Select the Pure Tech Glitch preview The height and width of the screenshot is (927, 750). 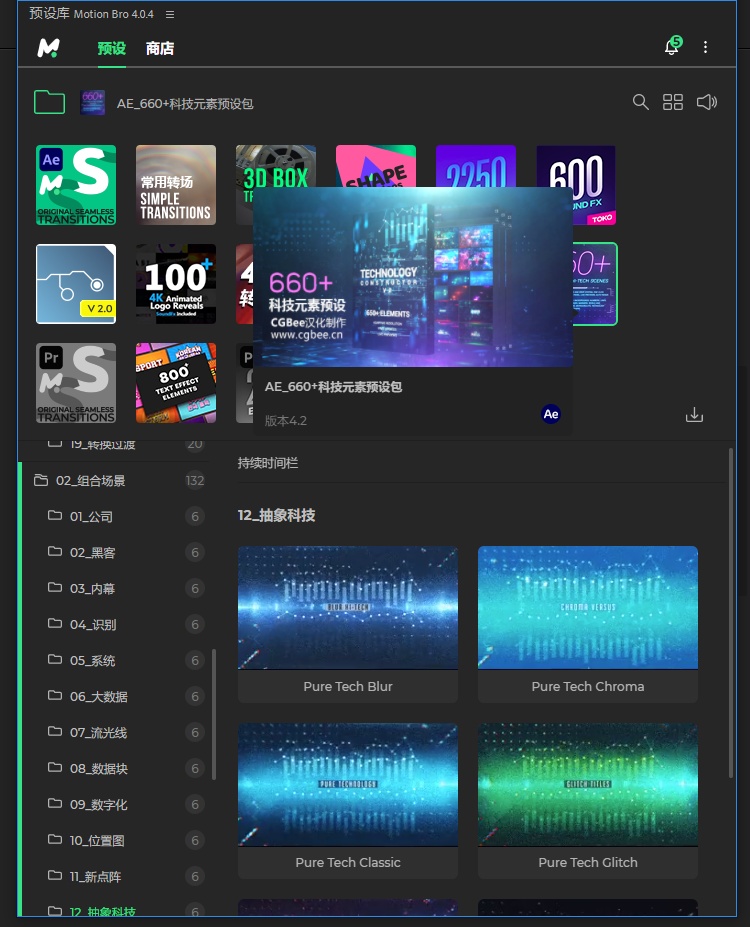pos(587,785)
